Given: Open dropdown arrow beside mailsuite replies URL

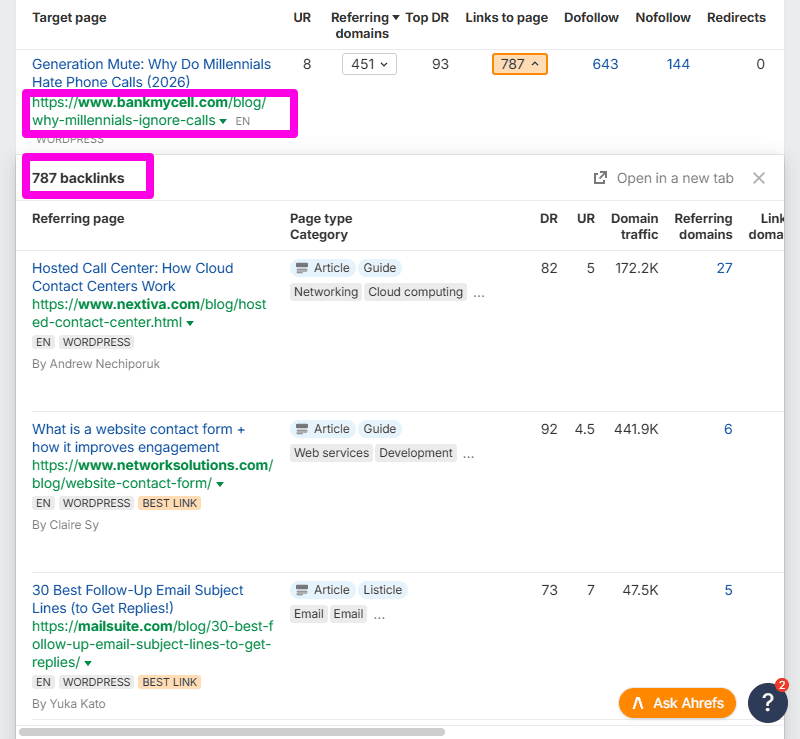Looking at the screenshot, I should (x=88, y=663).
